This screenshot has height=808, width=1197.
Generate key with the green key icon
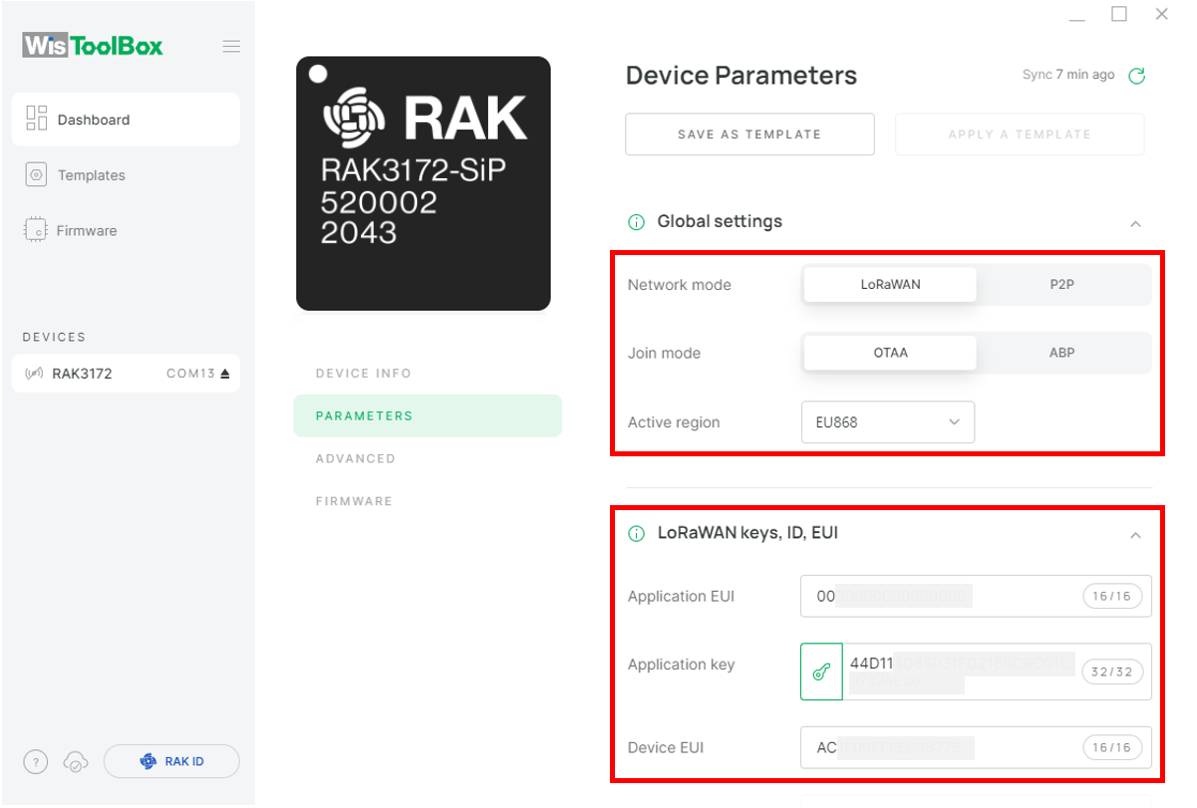(x=821, y=671)
